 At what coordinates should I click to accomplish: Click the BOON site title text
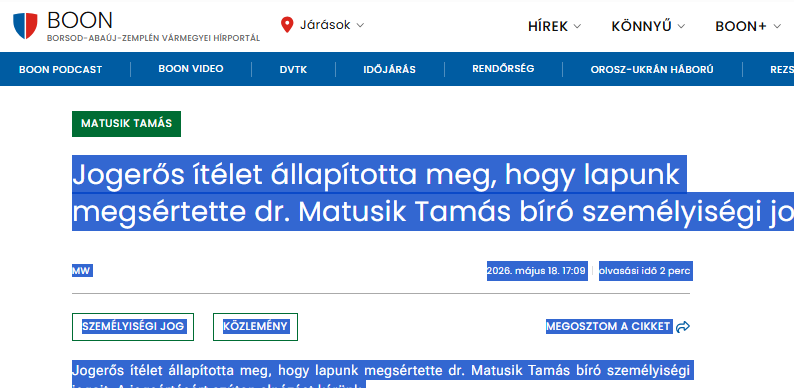[x=80, y=21]
